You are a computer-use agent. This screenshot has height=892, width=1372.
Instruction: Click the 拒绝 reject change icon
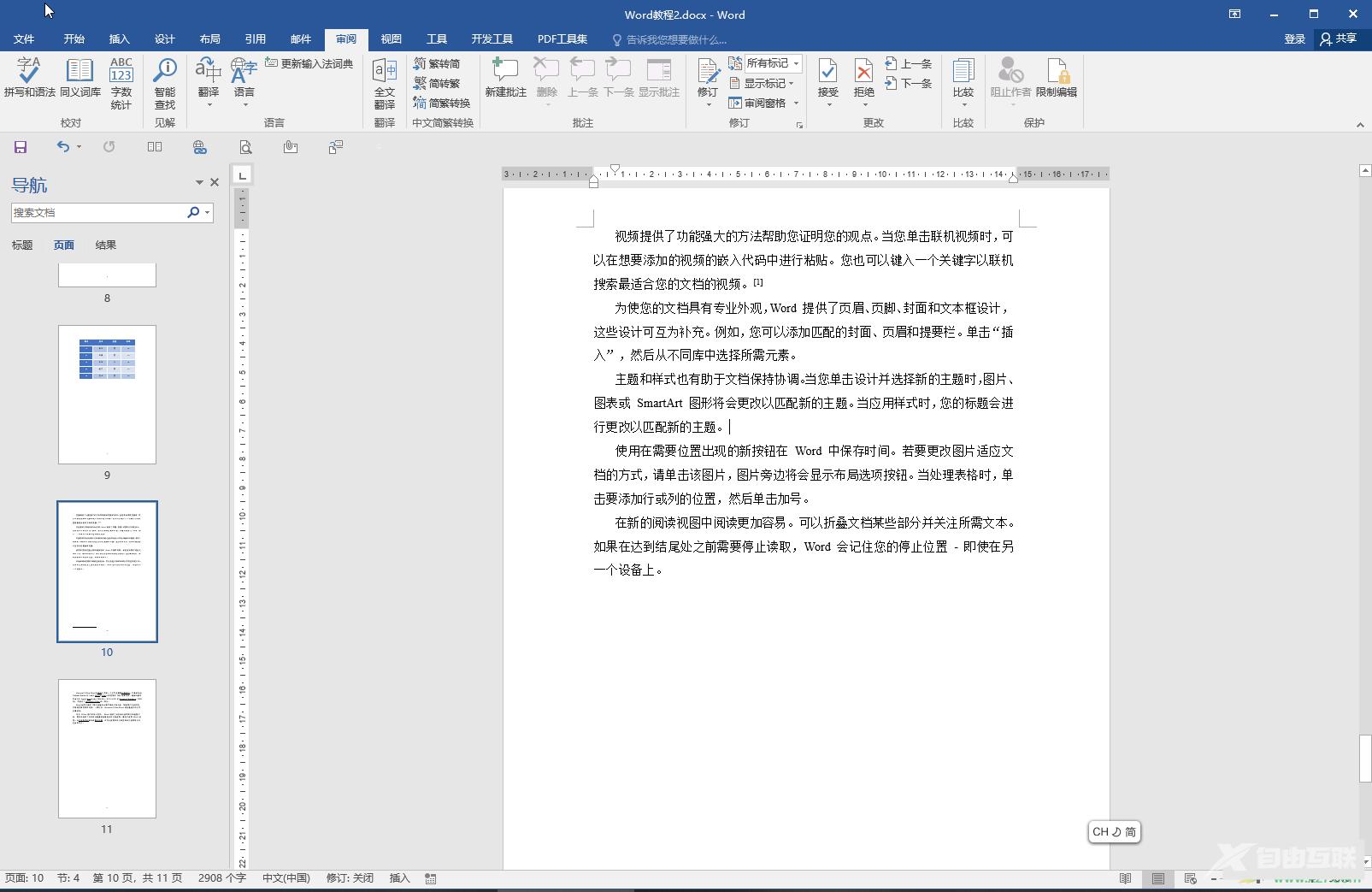[x=864, y=78]
